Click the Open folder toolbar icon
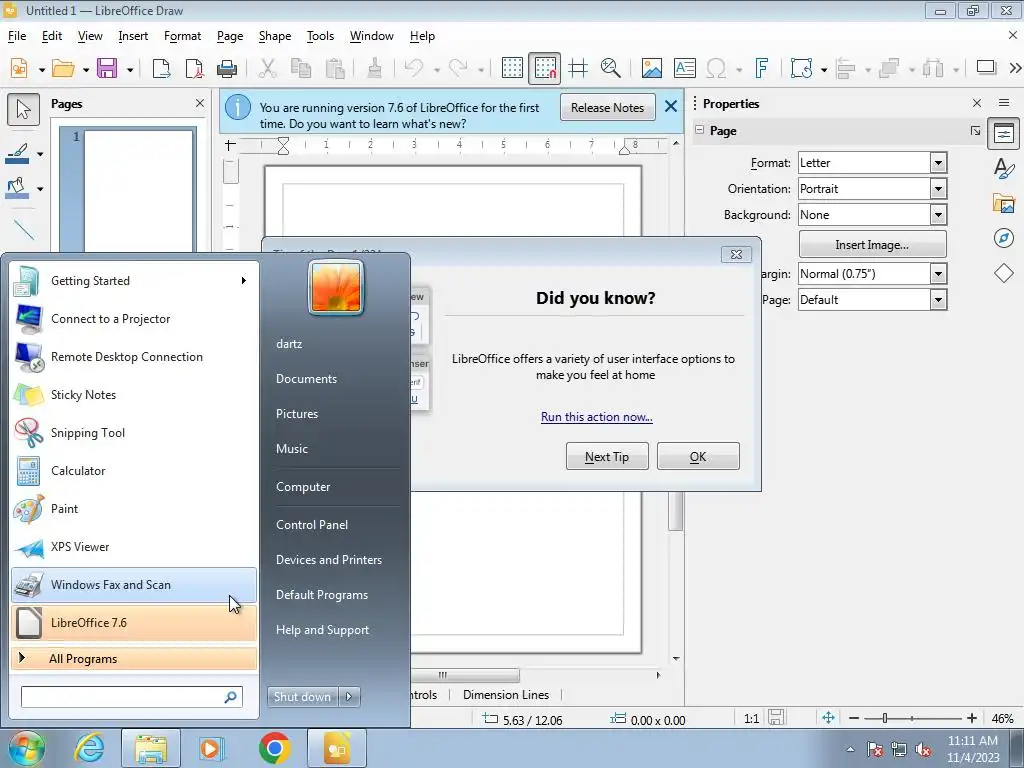The width and height of the screenshot is (1024, 768). 63,68
